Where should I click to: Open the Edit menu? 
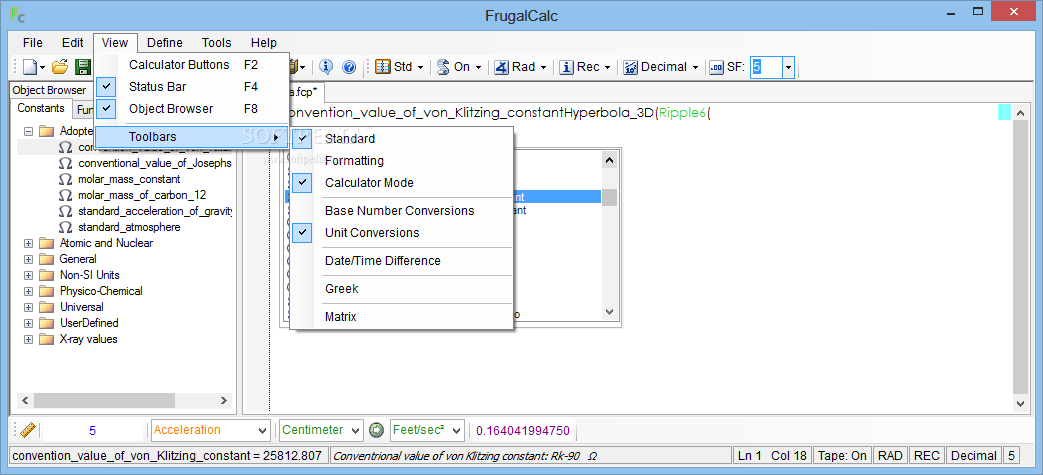pos(73,43)
